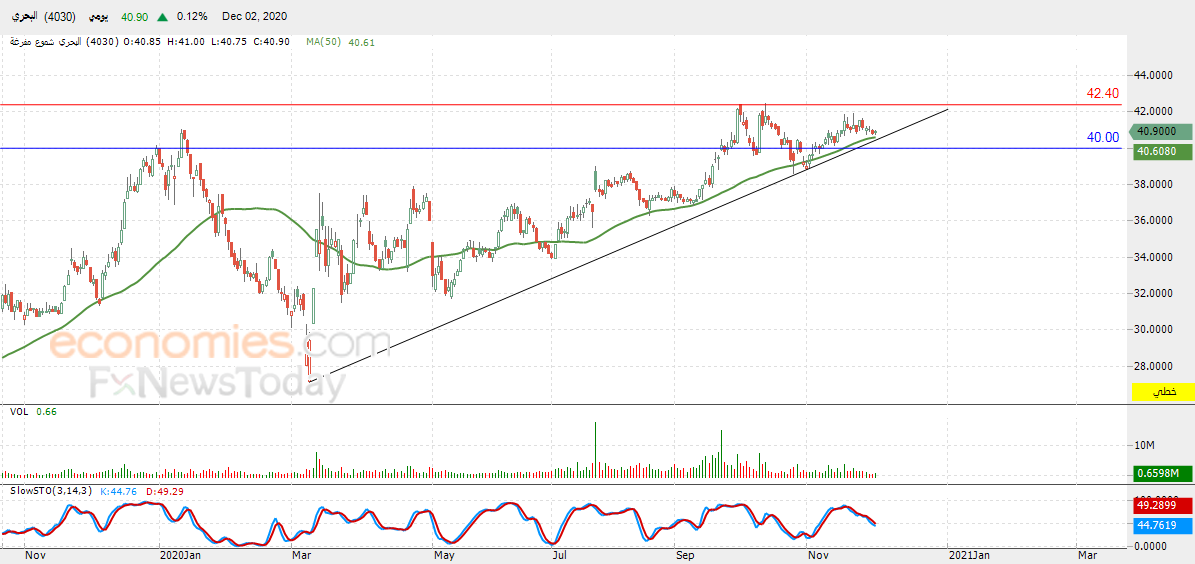Image resolution: width=1195 pixels, height=564 pixels.
Task: Select the 0.6598M volume tag
Action: coord(1163,473)
